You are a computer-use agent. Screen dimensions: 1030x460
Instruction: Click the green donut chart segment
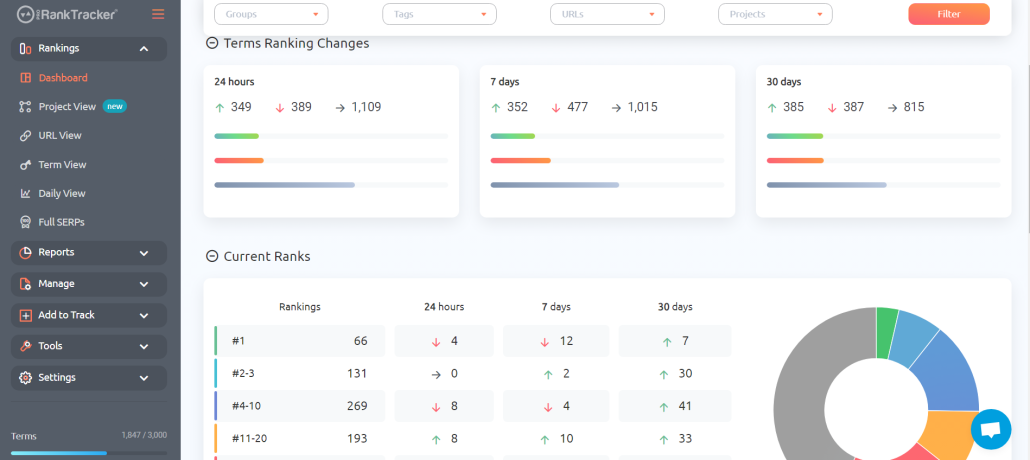(884, 332)
